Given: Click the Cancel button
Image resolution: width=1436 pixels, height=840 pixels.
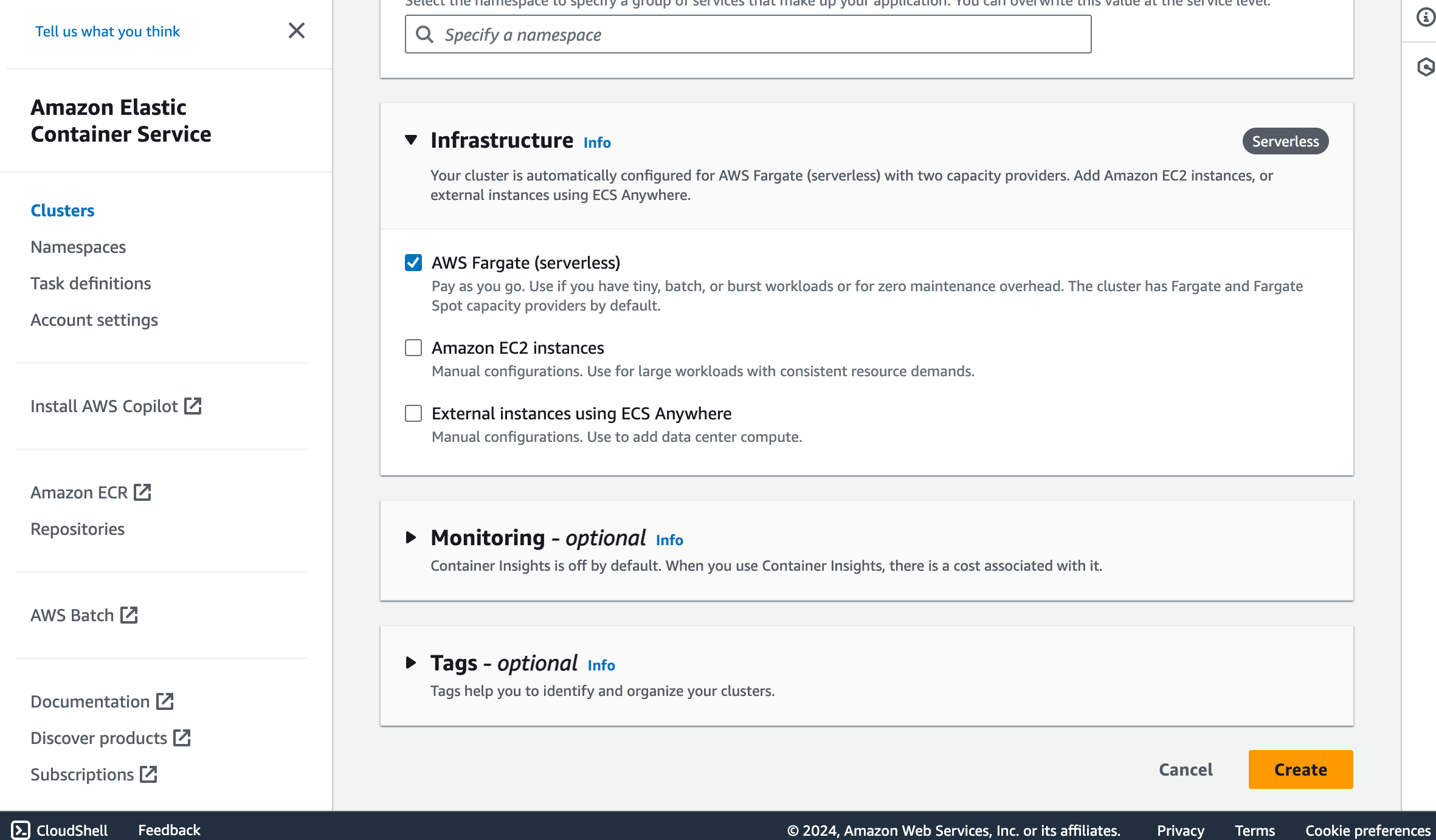Looking at the screenshot, I should tap(1186, 769).
